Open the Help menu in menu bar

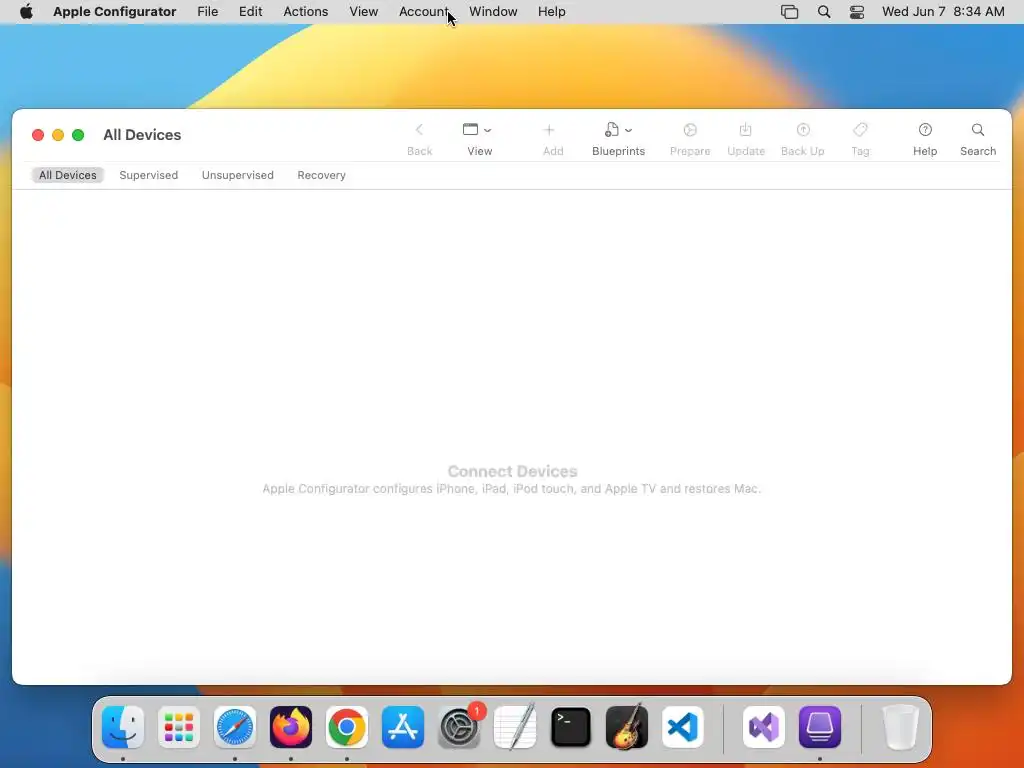pyautogui.click(x=551, y=12)
